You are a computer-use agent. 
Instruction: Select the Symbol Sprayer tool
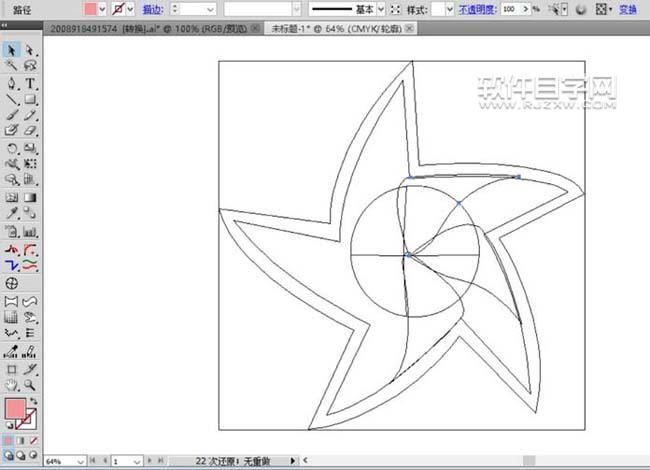(x=11, y=232)
